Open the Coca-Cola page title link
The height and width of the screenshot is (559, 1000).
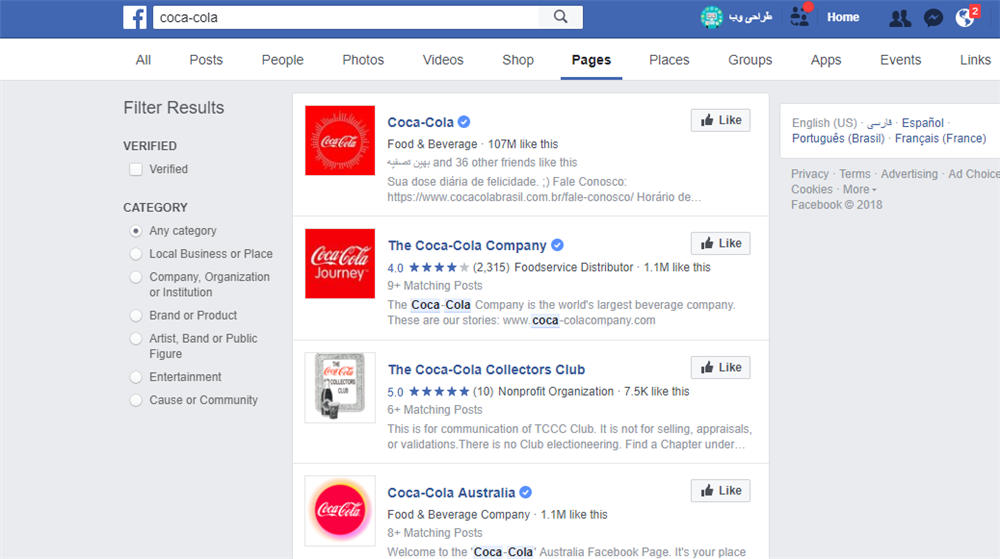420,122
